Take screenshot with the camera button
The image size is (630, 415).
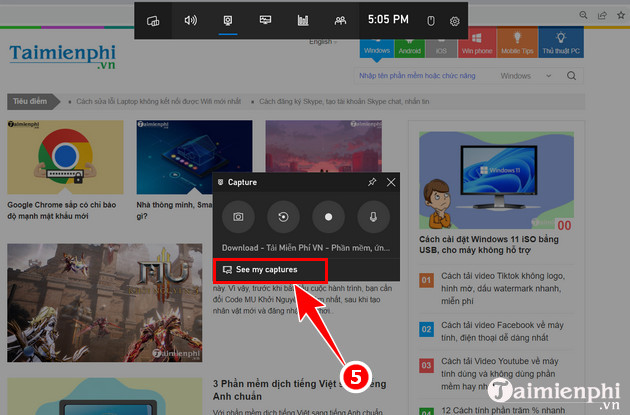pyautogui.click(x=238, y=217)
